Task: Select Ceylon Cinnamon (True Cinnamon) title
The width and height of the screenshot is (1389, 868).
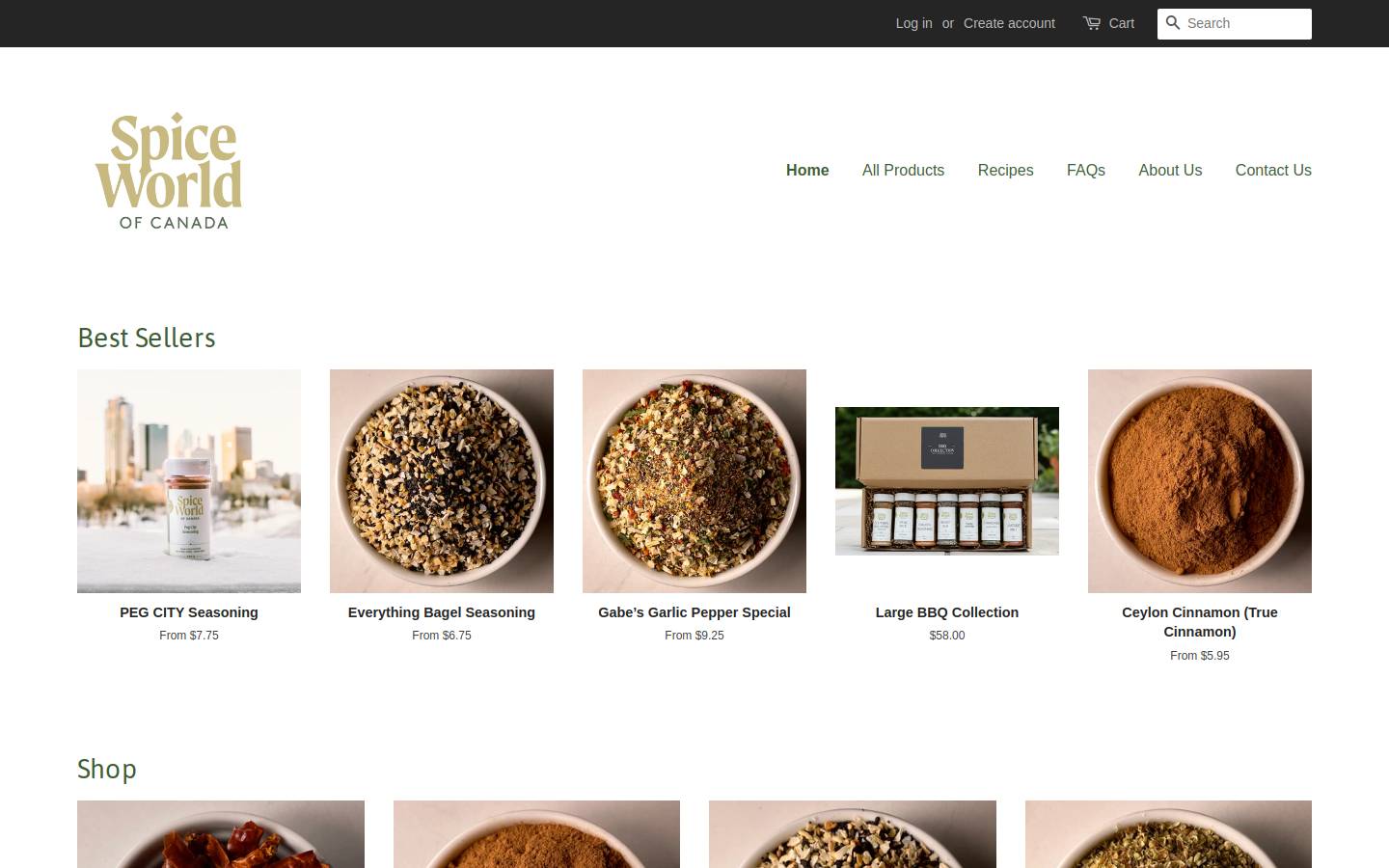Action: [x=1200, y=622]
